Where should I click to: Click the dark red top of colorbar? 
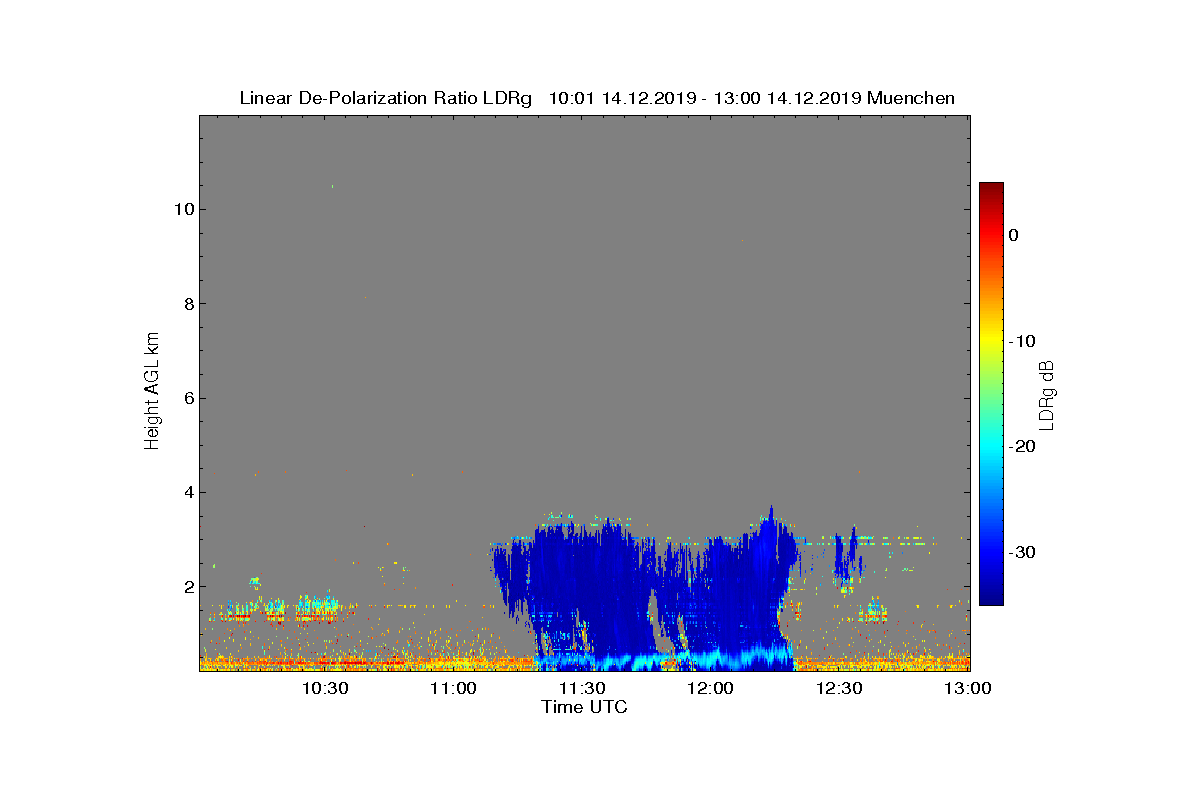pos(991,190)
